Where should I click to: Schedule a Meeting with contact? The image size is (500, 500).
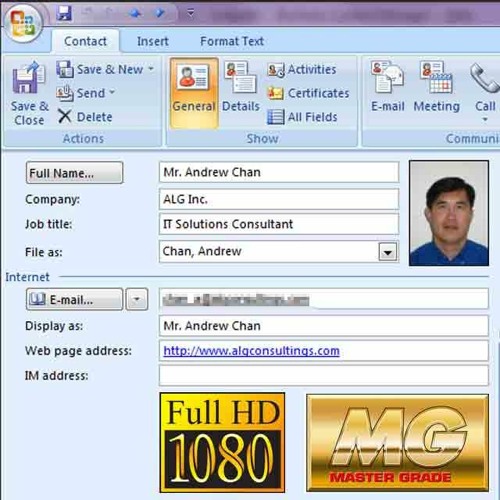(x=436, y=87)
